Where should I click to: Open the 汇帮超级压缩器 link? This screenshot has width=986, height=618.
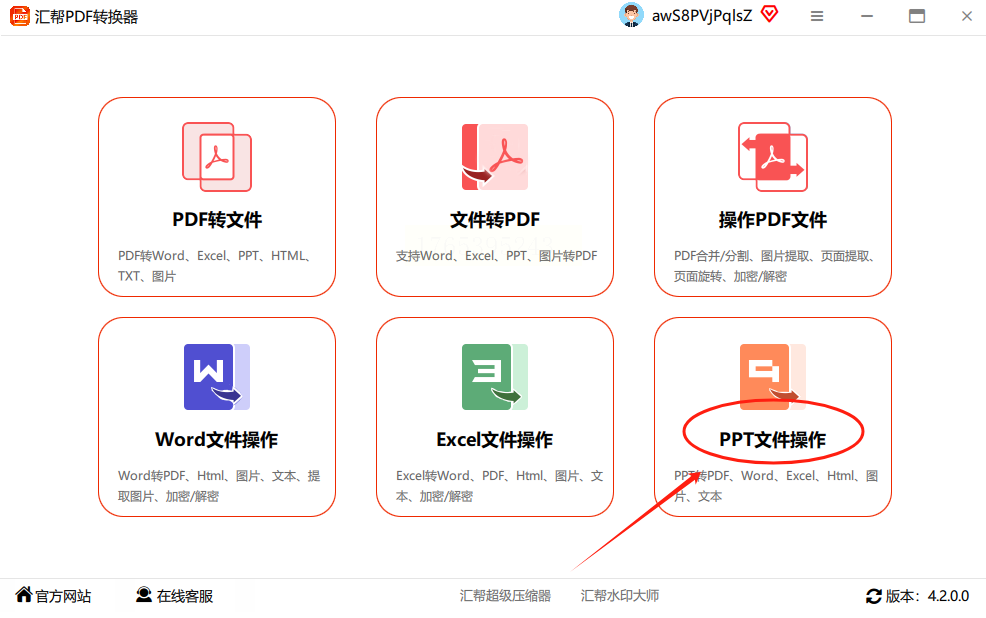[x=505, y=596]
